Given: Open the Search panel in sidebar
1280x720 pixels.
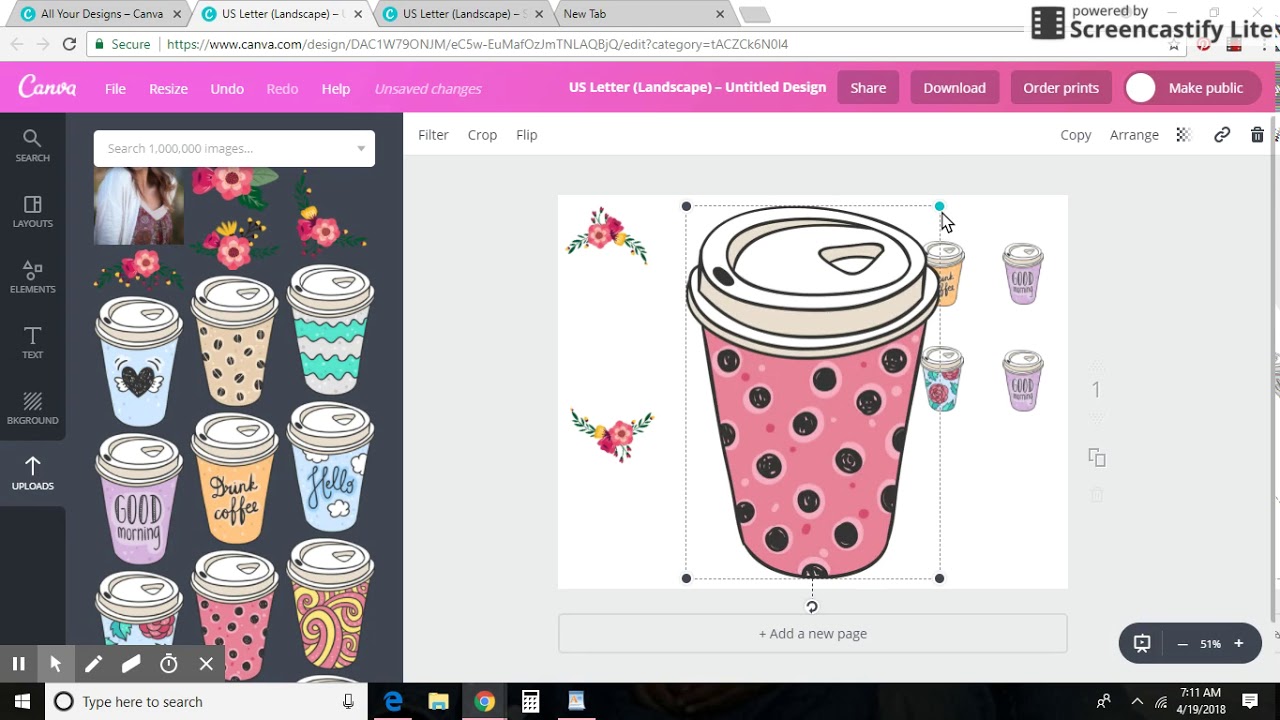Looking at the screenshot, I should [x=32, y=146].
